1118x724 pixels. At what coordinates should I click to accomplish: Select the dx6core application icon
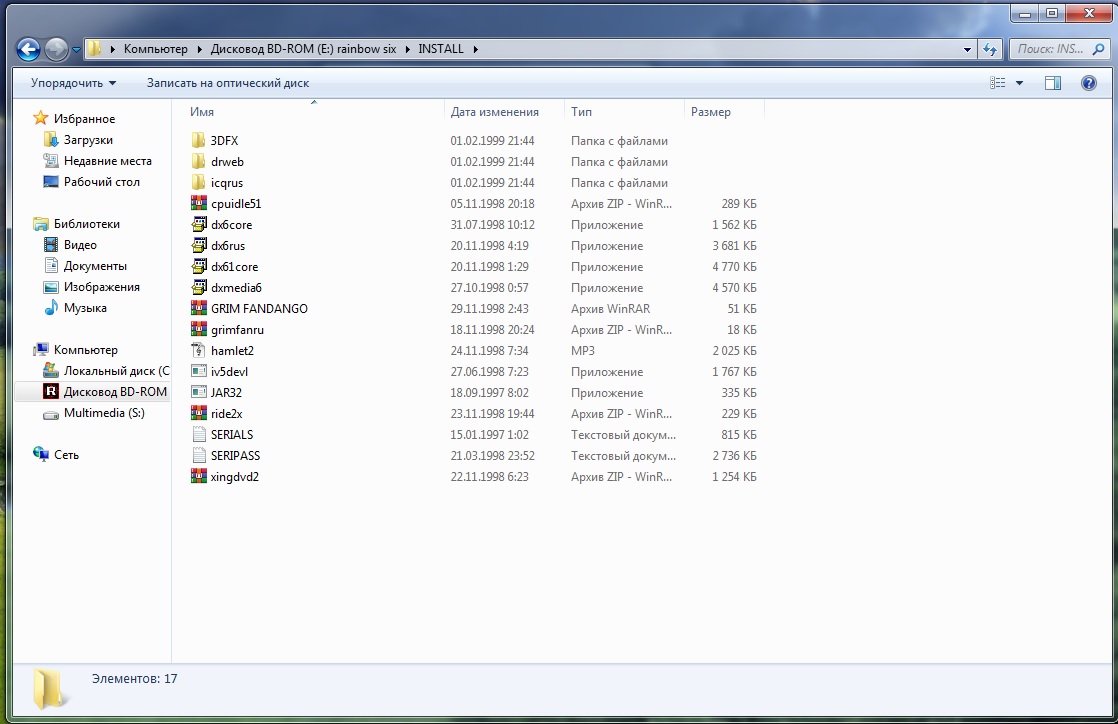coord(198,225)
